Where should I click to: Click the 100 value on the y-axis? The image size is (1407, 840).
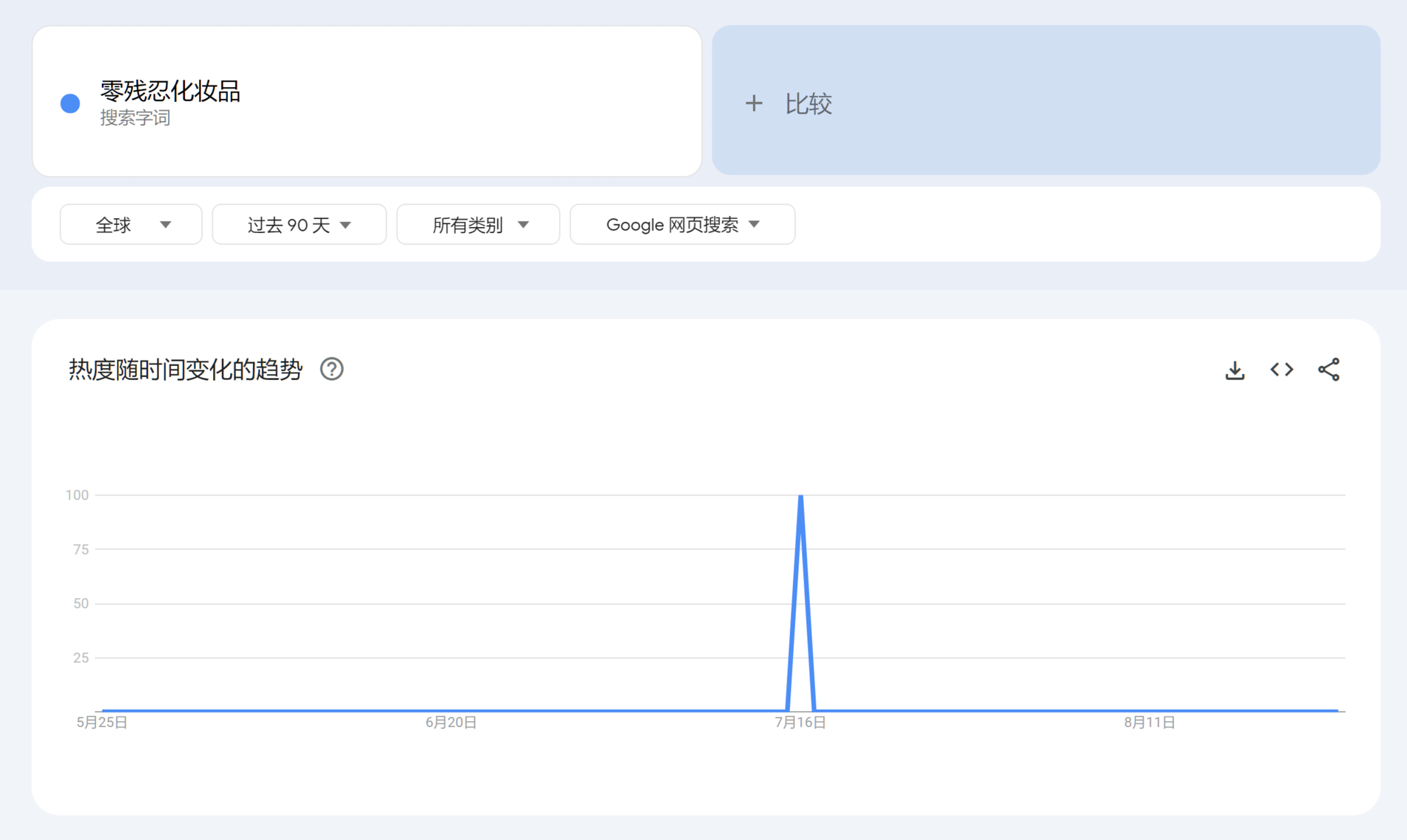tap(77, 495)
